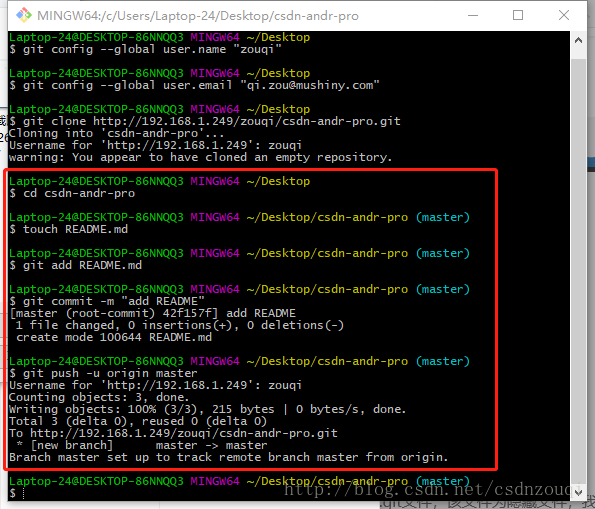This screenshot has height=509, width=595.
Task: Click the '1 file changed, 0 insertions(+)' line
Action: coord(179,325)
